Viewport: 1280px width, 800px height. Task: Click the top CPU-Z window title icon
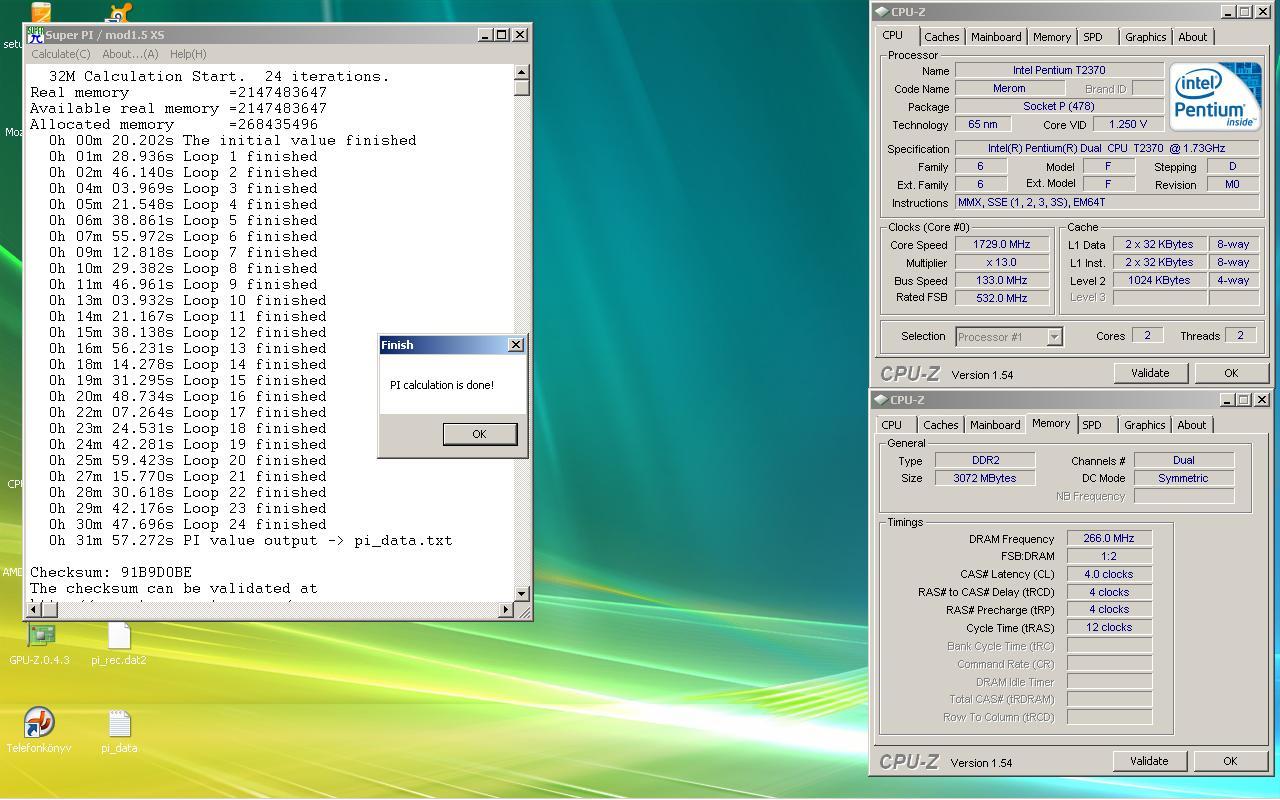(881, 12)
